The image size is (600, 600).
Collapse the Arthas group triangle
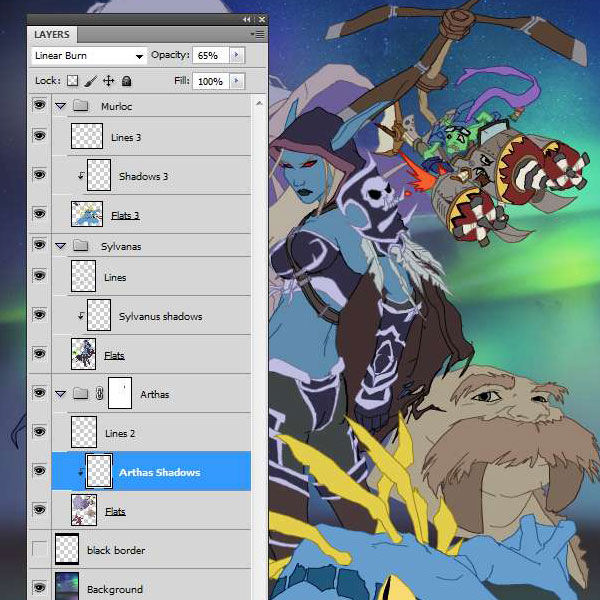[x=60, y=394]
